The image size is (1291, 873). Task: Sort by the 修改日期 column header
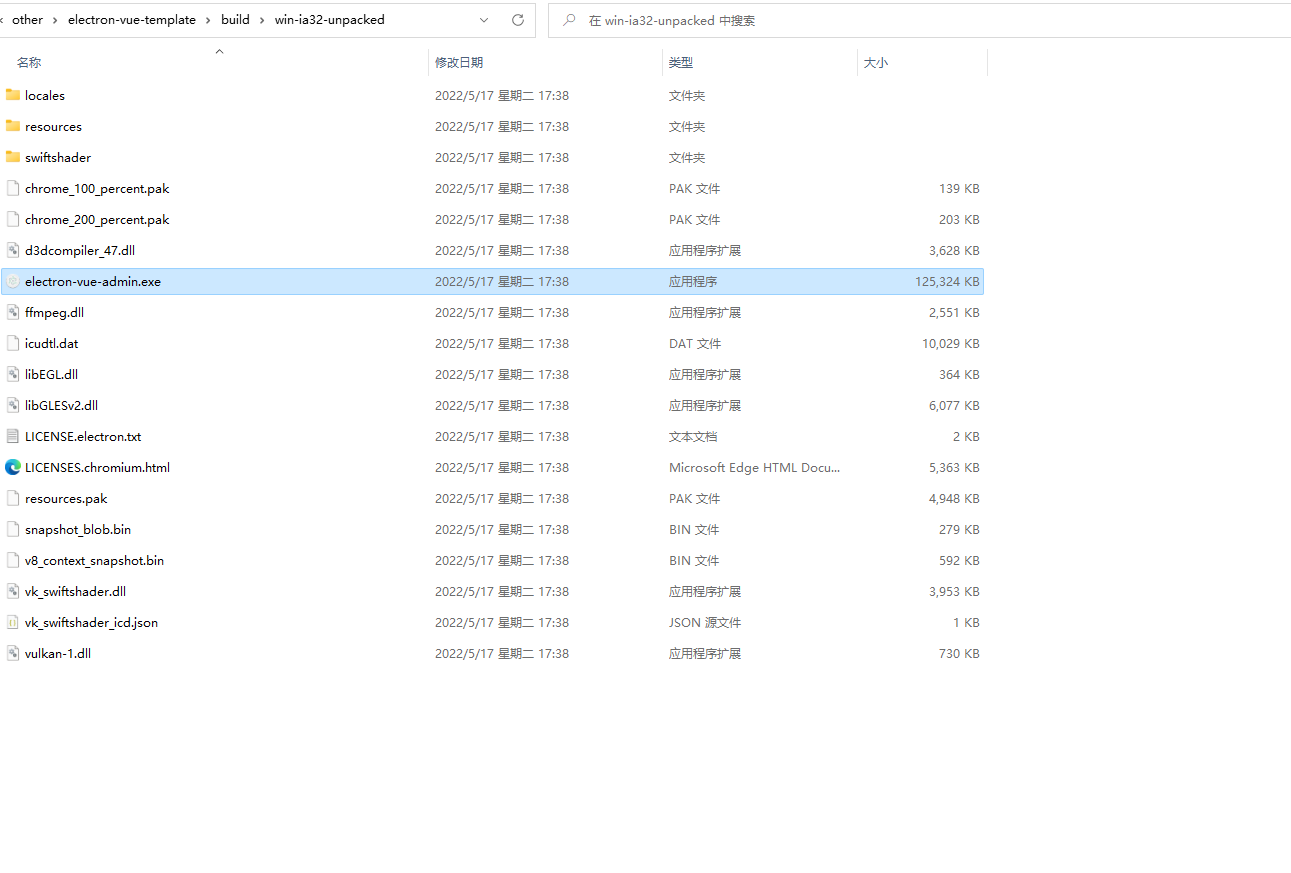tap(459, 62)
